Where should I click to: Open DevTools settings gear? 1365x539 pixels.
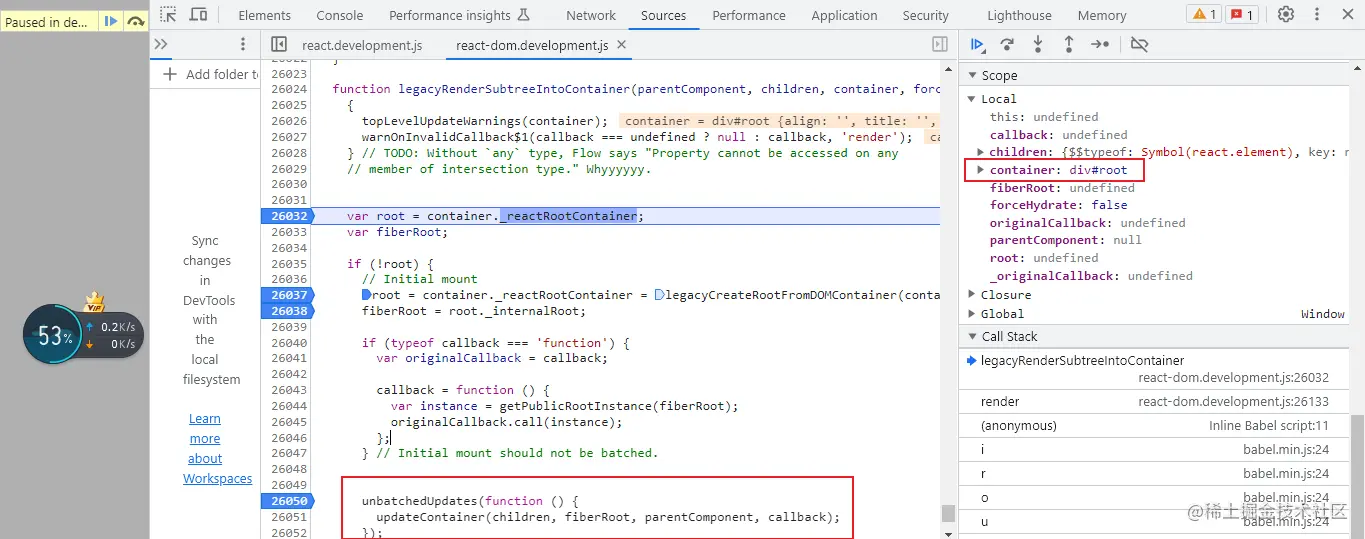[1286, 14]
